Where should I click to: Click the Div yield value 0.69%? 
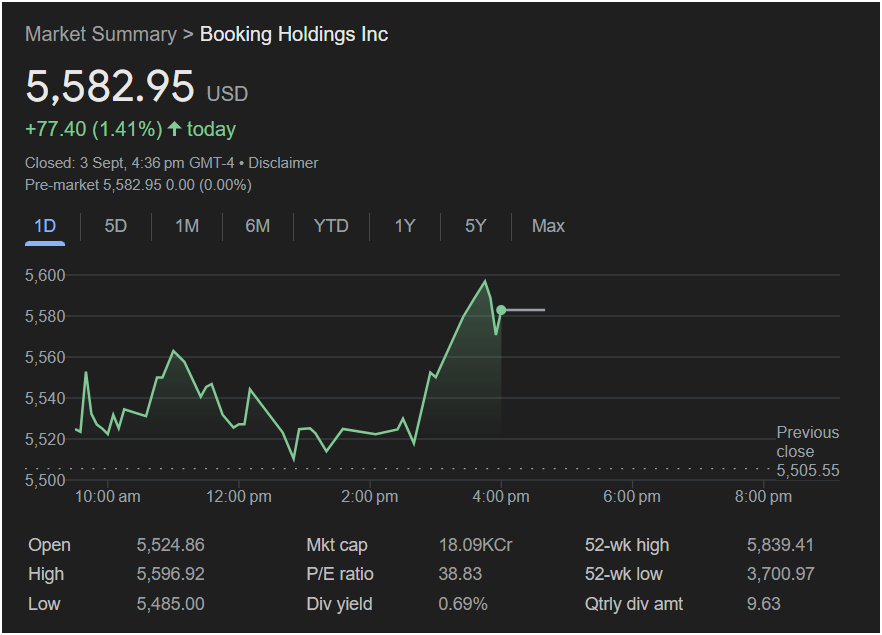(x=463, y=604)
